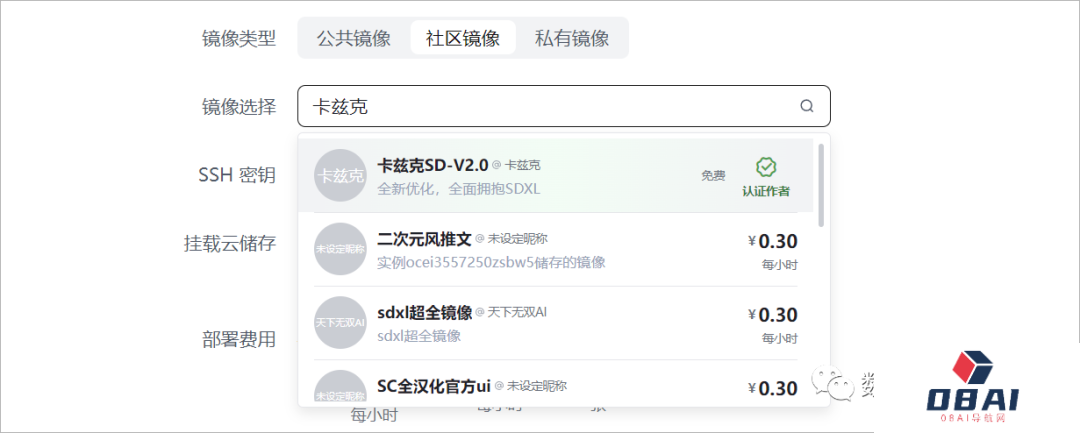1080x433 pixels.
Task: Click the 二次元风推文 author avatar
Action: tap(340, 249)
